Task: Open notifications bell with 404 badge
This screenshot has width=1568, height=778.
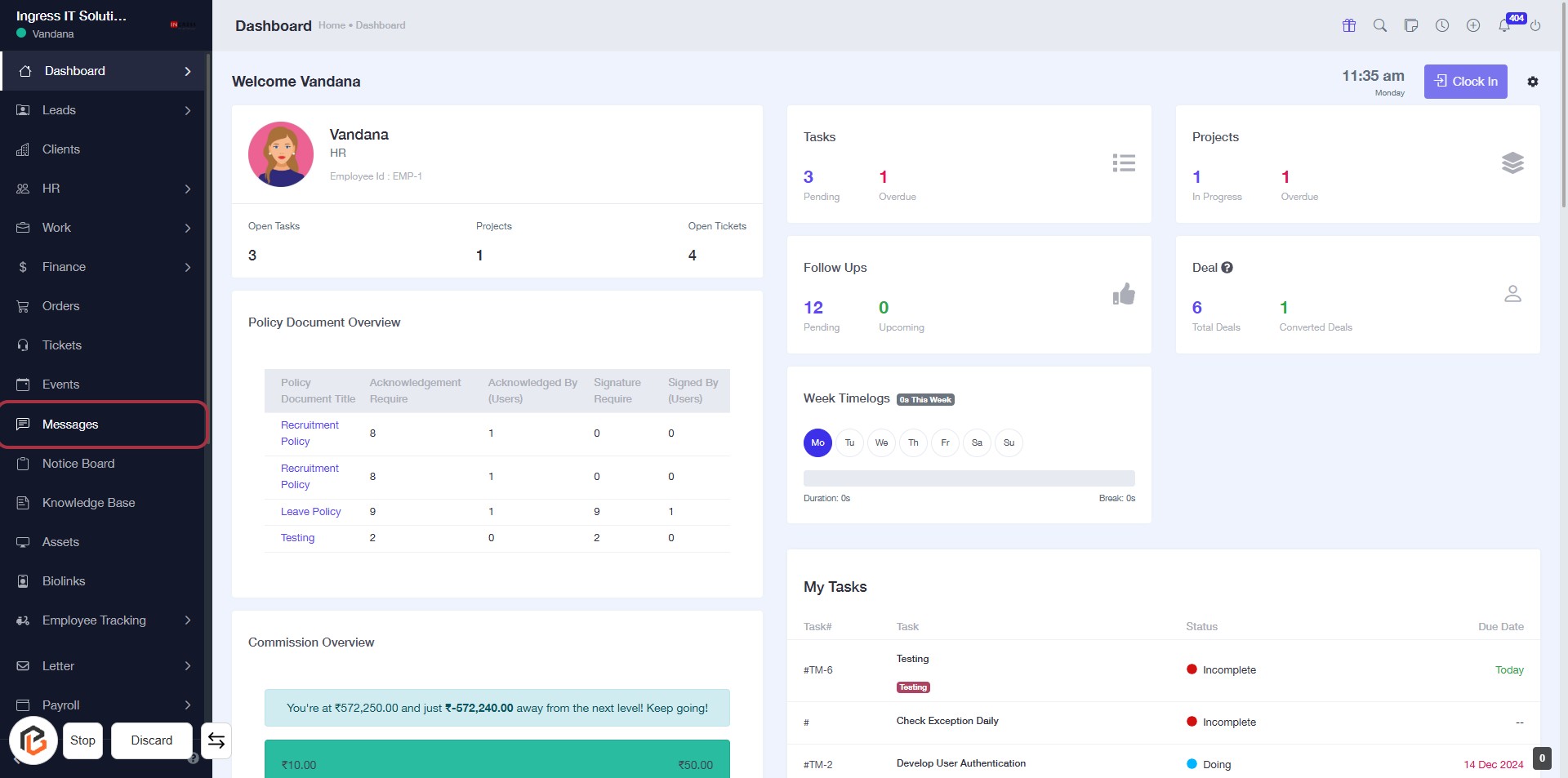Action: pyautogui.click(x=1504, y=25)
